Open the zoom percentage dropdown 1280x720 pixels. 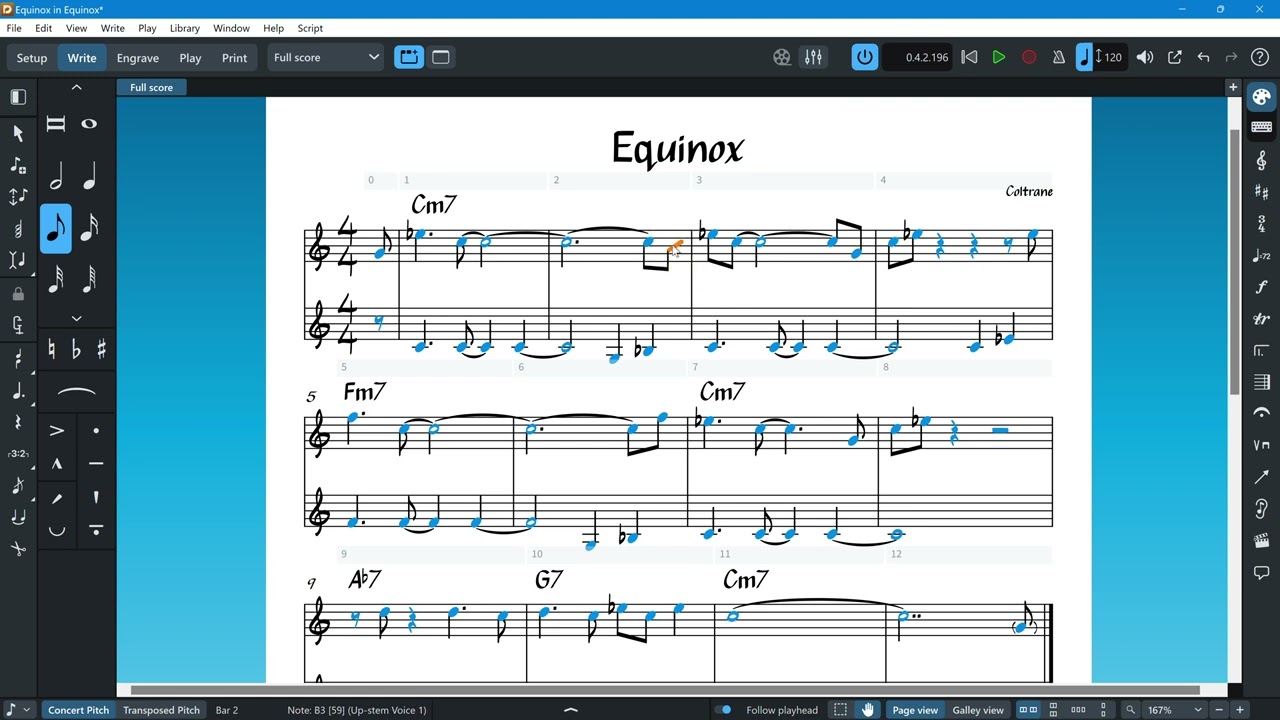click(1198, 710)
